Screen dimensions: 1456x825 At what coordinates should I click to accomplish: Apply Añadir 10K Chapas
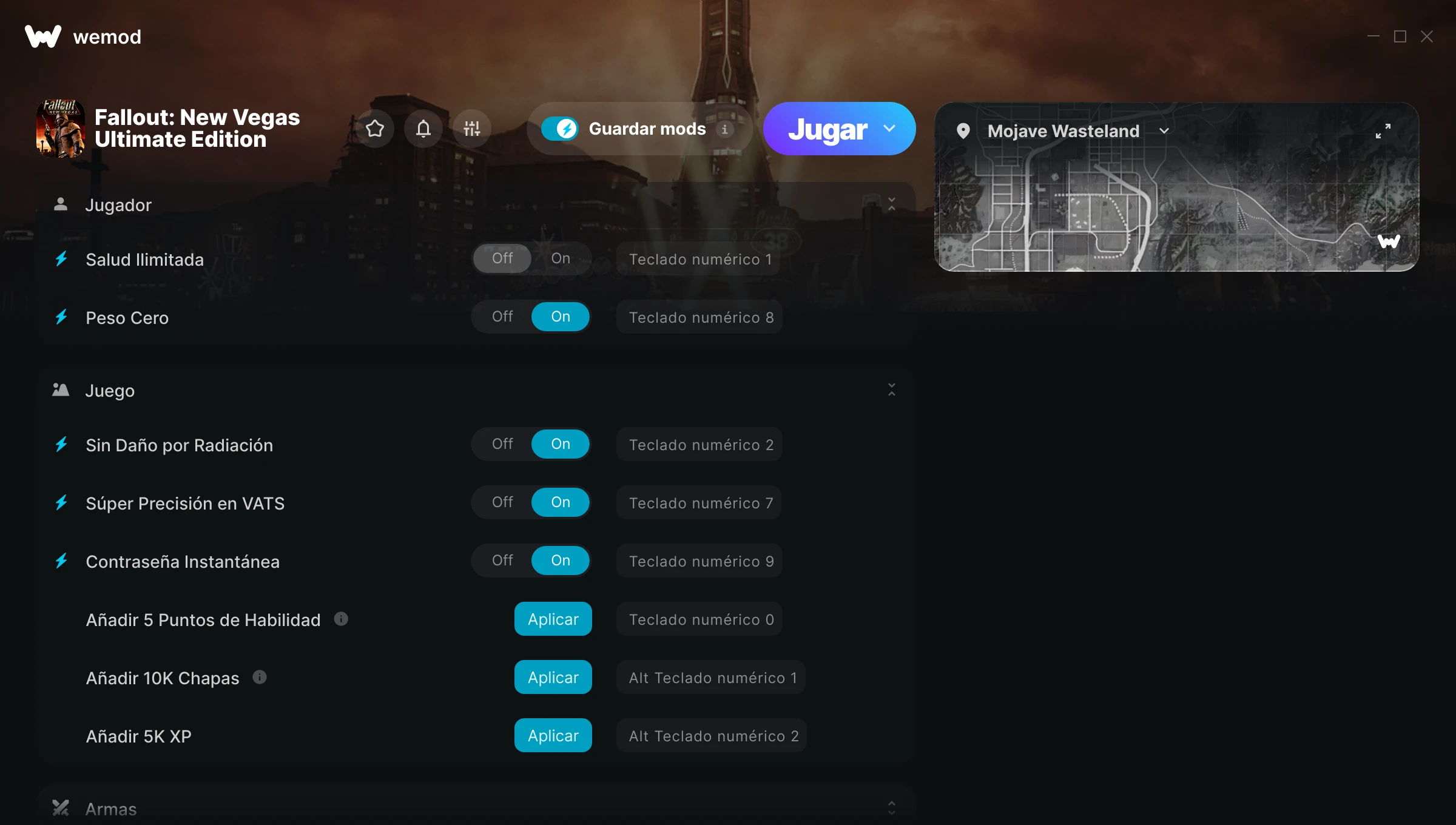point(553,677)
